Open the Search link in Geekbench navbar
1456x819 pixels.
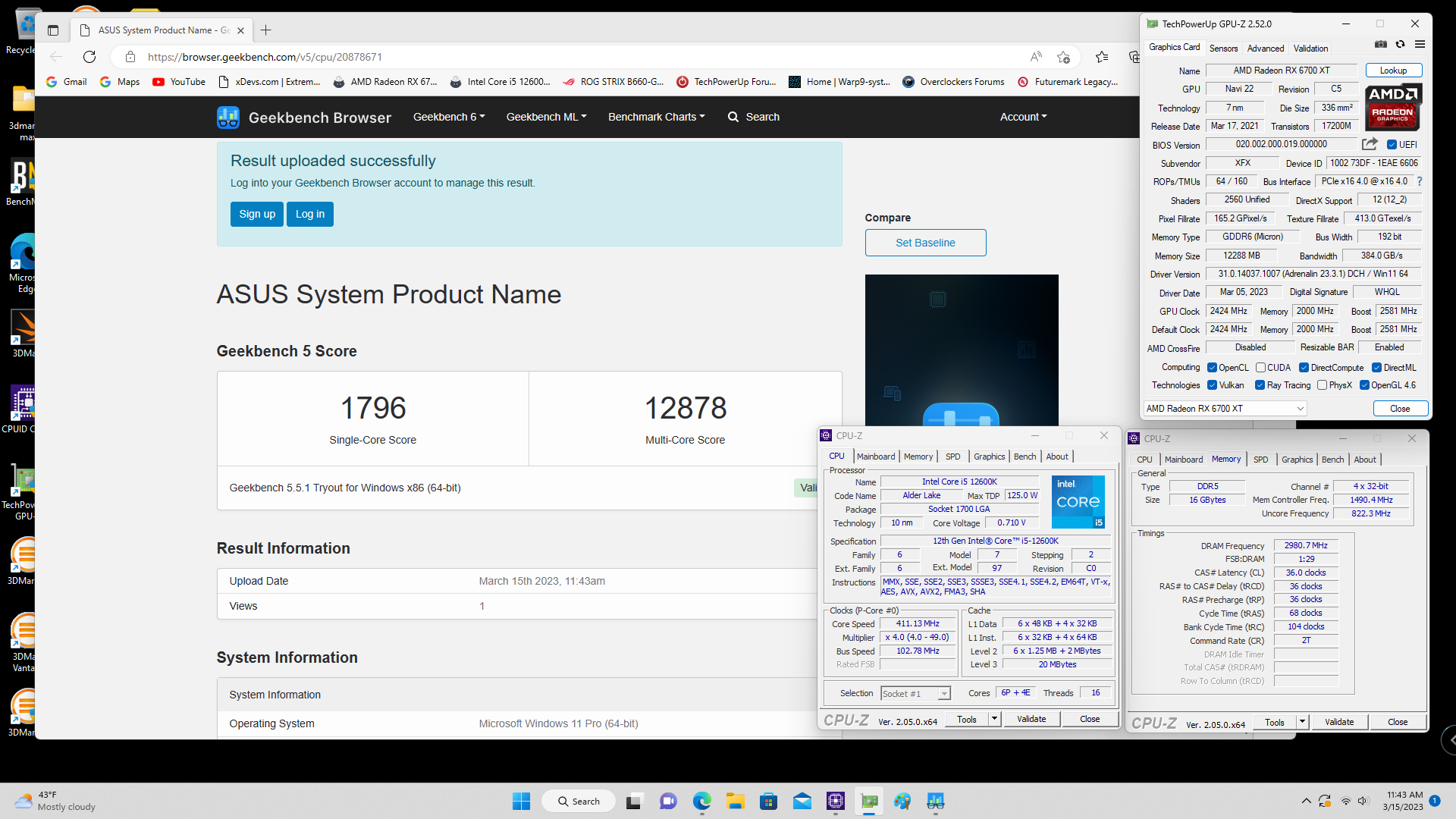point(754,117)
